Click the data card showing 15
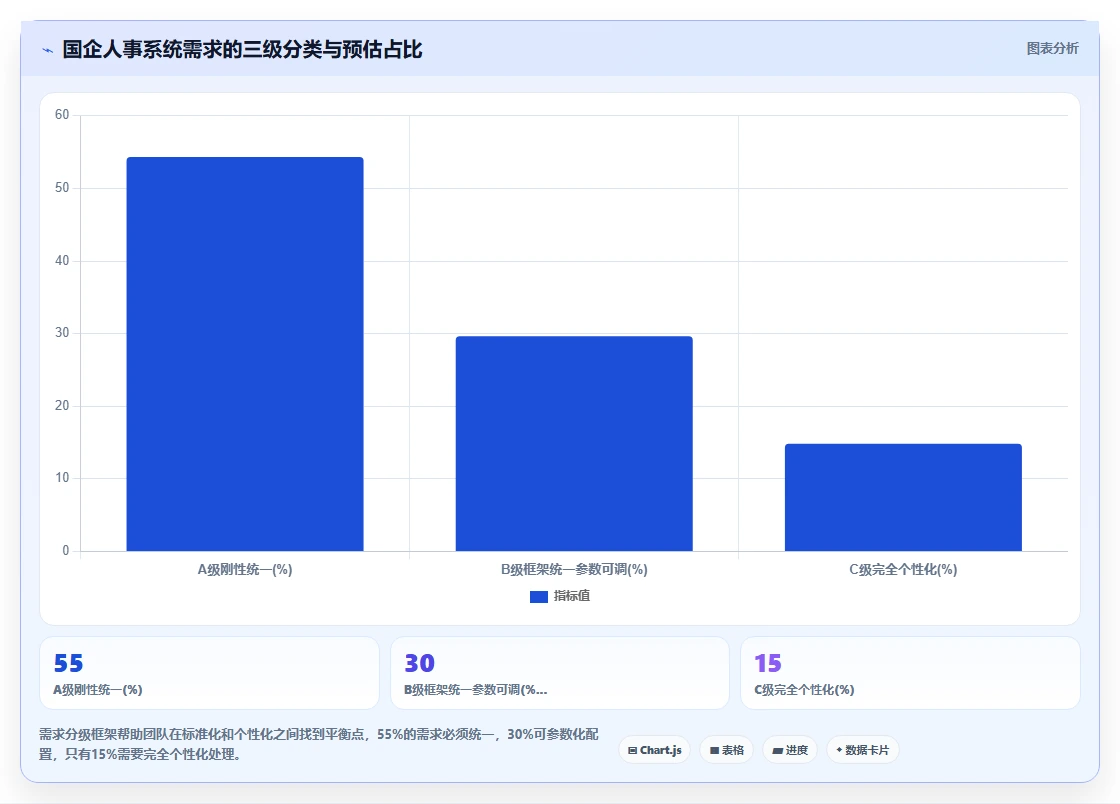Screen dimensions: 1120x804 [911, 673]
